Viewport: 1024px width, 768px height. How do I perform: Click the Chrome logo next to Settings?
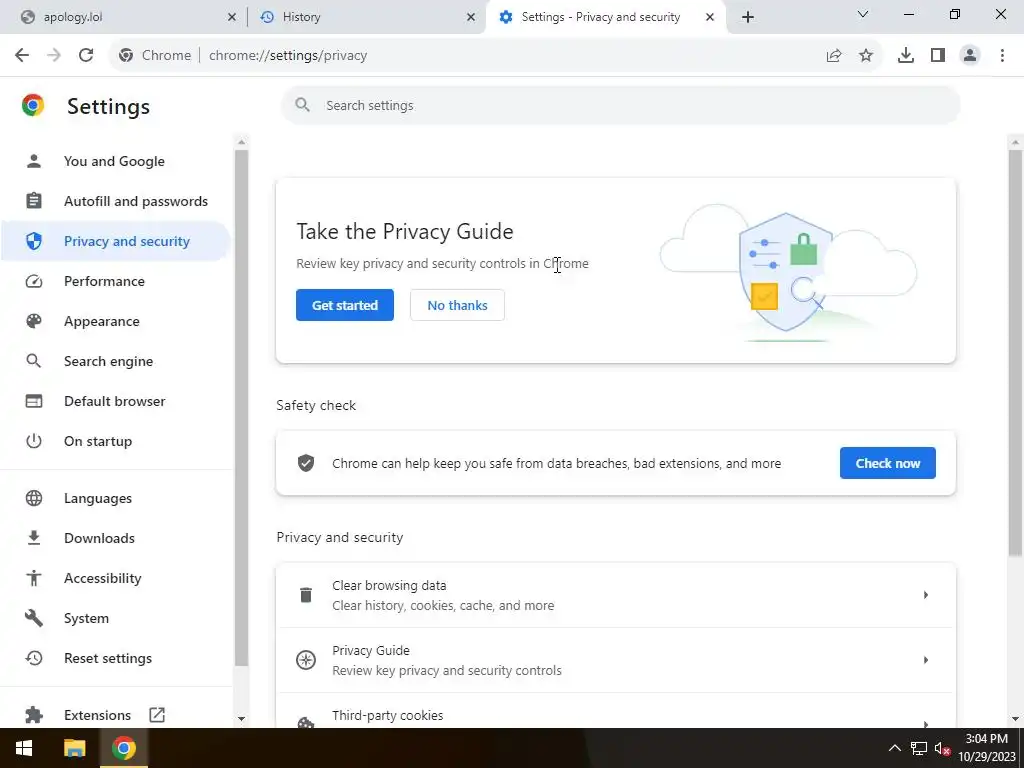(x=33, y=105)
